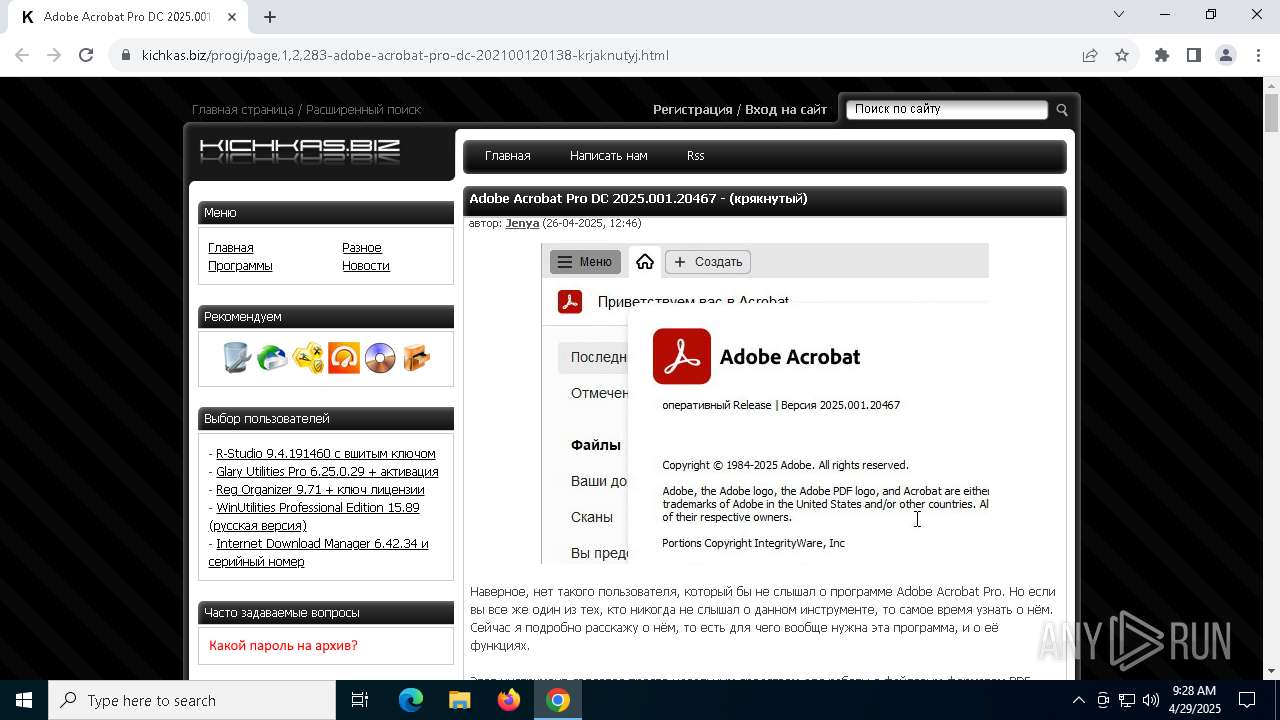The image size is (1280, 720).
Task: Go back using the browser back arrow
Action: (22, 55)
